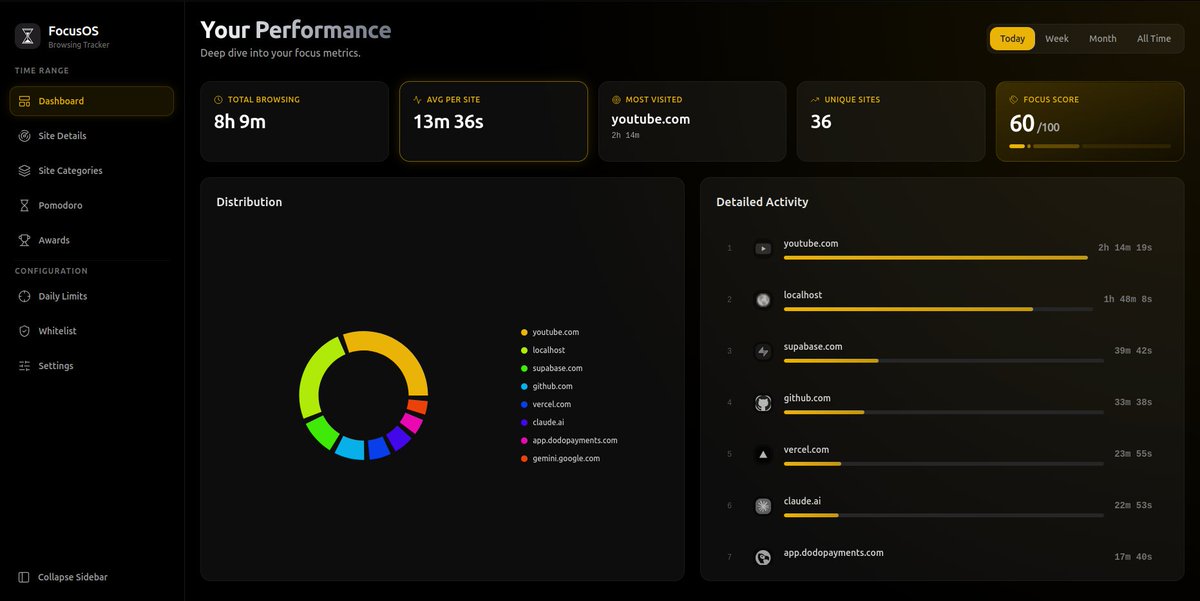
Task: Click the github.com favicon
Action: click(x=763, y=403)
